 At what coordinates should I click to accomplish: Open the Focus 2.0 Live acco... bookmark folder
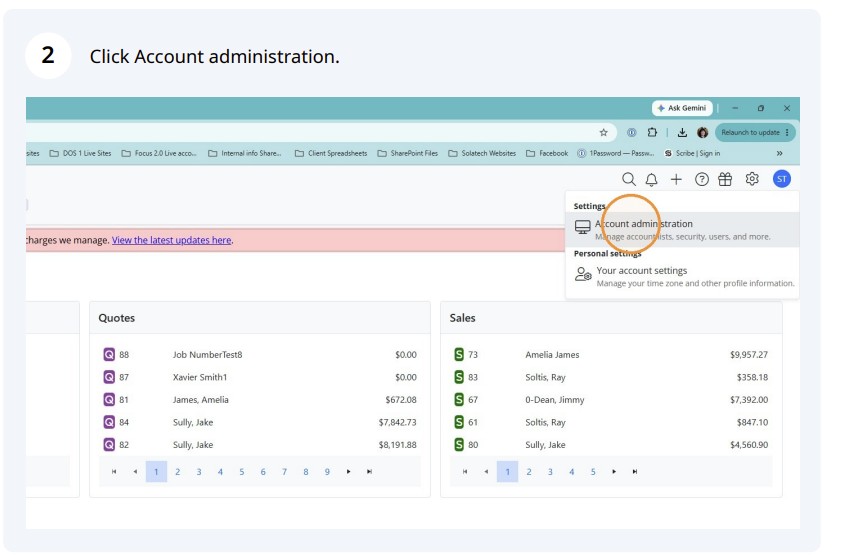tap(159, 154)
